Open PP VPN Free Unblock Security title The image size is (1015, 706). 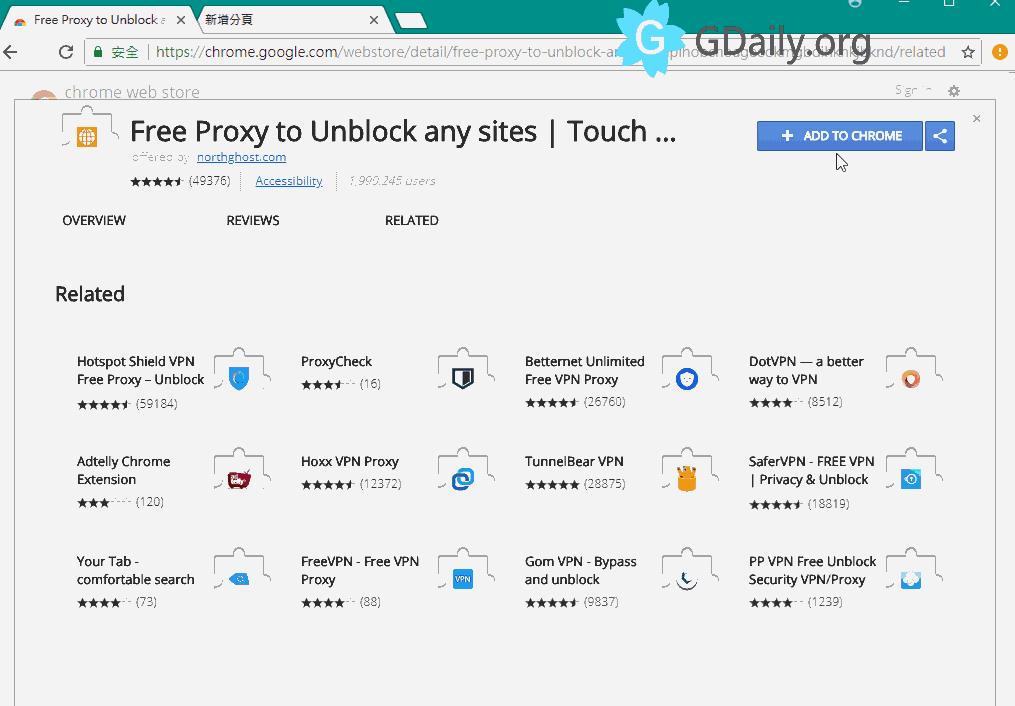click(812, 571)
